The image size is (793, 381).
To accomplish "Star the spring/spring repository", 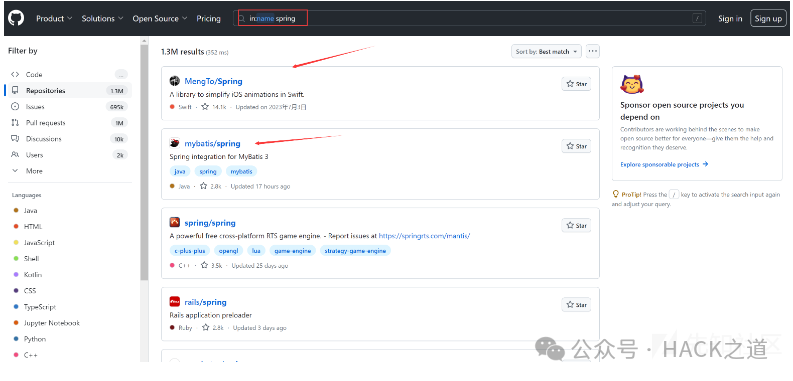I will pos(576,226).
